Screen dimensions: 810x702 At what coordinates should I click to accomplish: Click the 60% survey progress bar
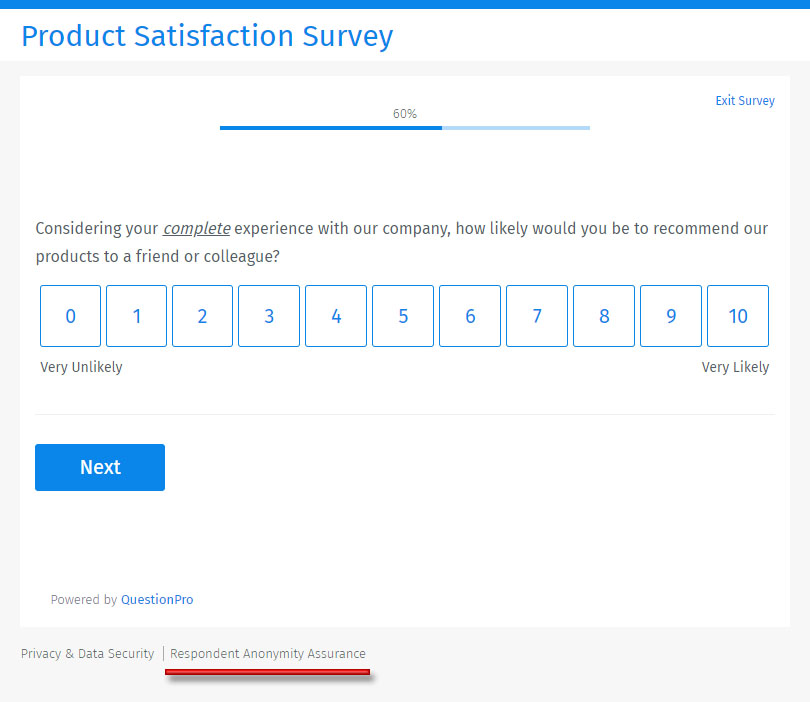click(404, 127)
